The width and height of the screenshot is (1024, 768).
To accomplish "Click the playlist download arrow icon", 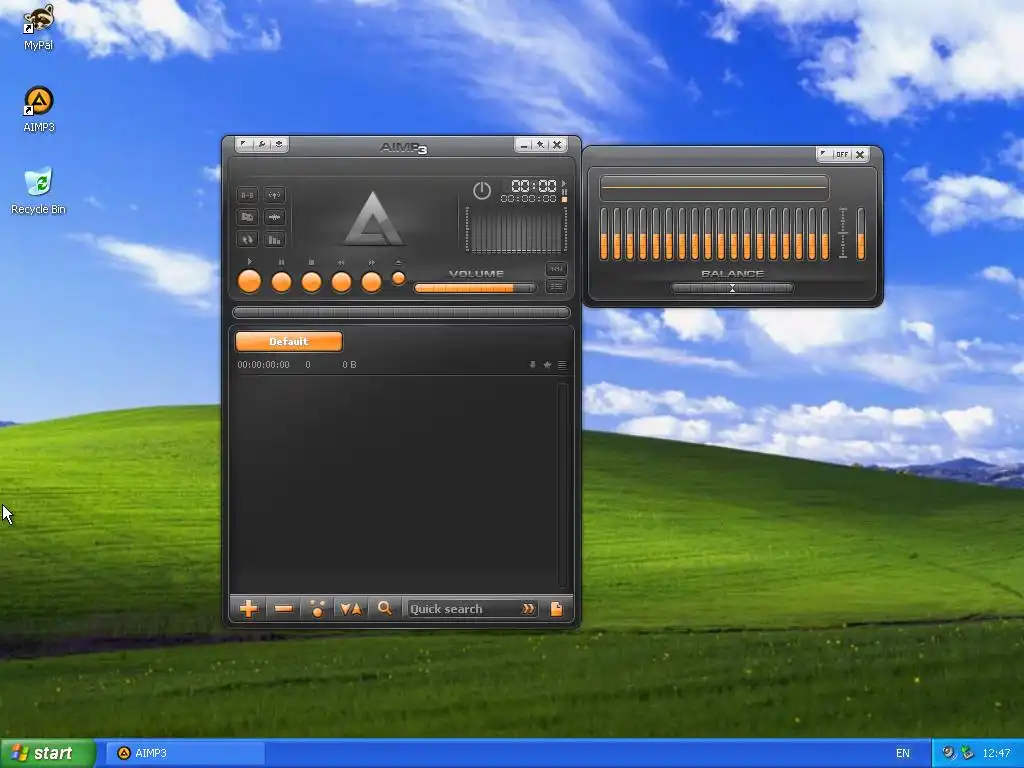I will click(533, 365).
